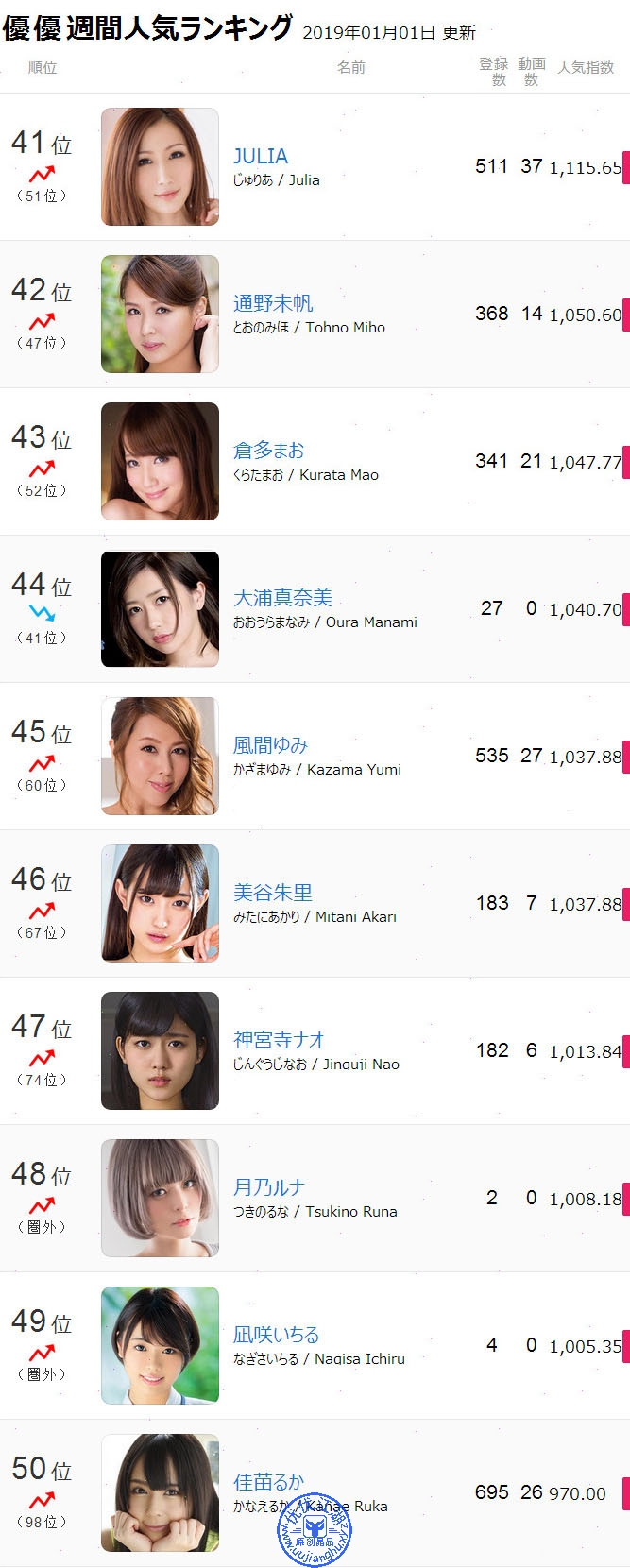This screenshot has height=1568, width=630.
Task: Click the red trend arrow at rank 46
Action: 42,912
